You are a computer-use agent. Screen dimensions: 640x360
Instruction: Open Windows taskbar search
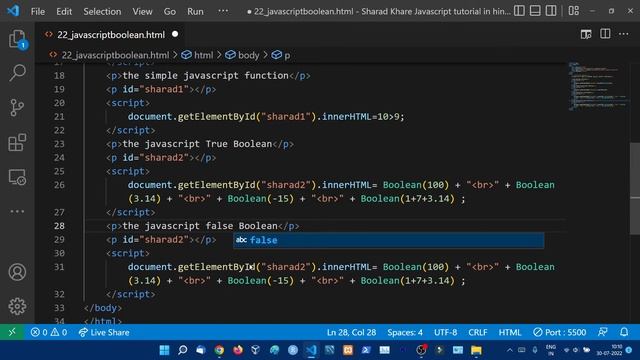[x=182, y=350]
